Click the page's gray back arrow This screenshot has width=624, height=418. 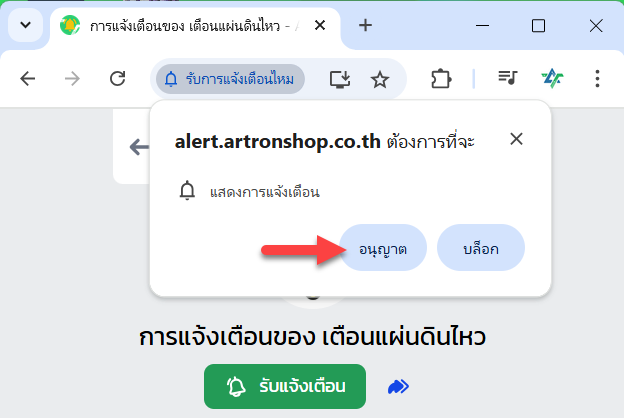pos(139,146)
